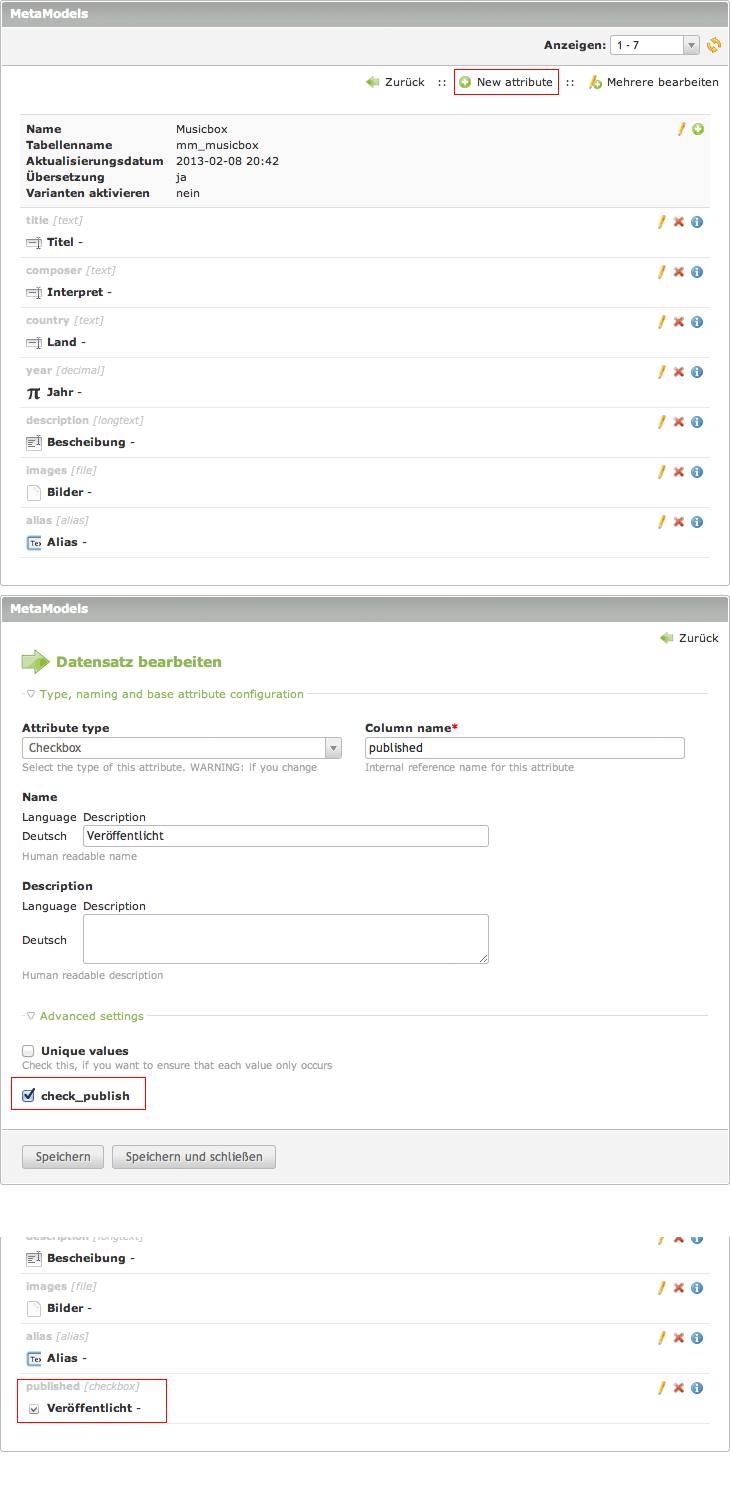Click the pencil edit icon for the titie attribute
This screenshot has height=1500, width=730.
point(661,222)
